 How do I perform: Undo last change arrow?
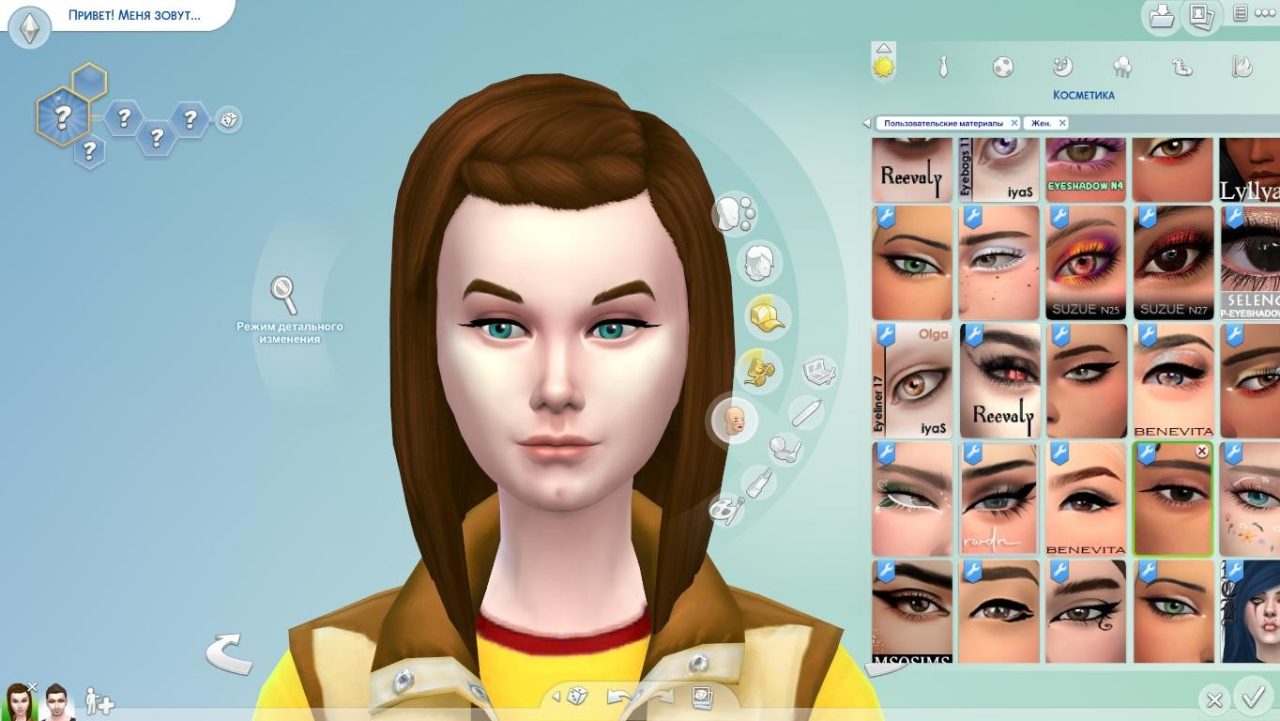tap(620, 696)
